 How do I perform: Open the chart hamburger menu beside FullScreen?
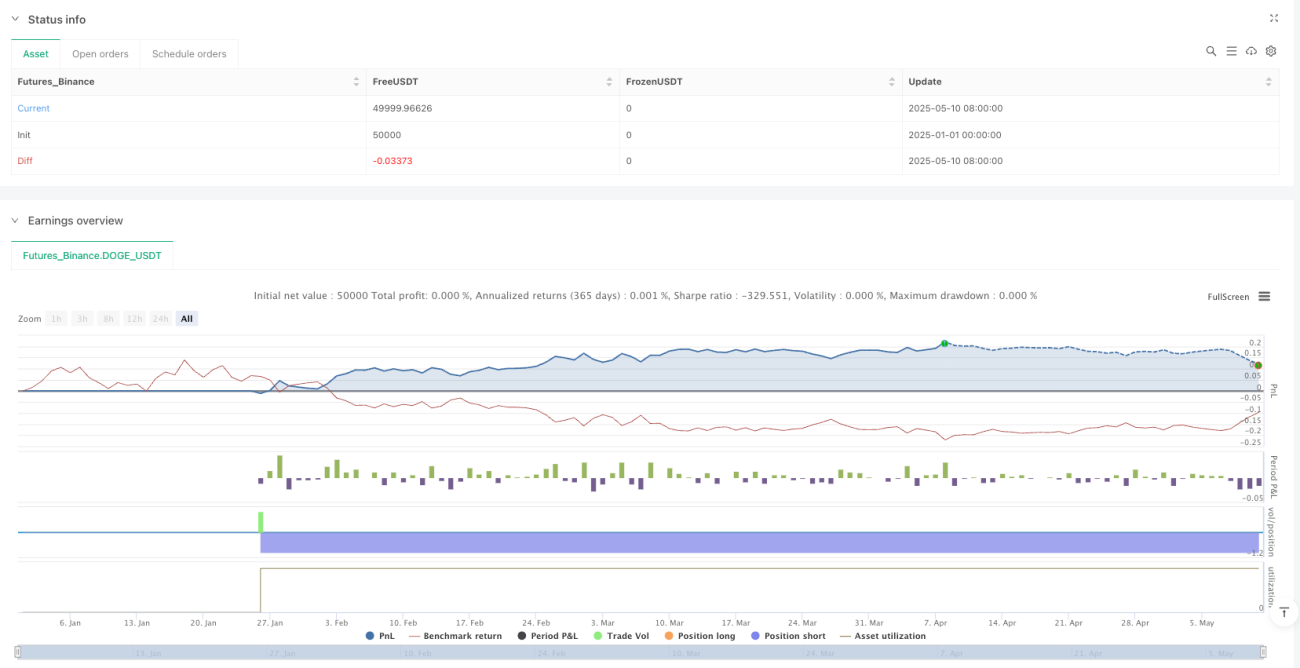pos(1264,296)
